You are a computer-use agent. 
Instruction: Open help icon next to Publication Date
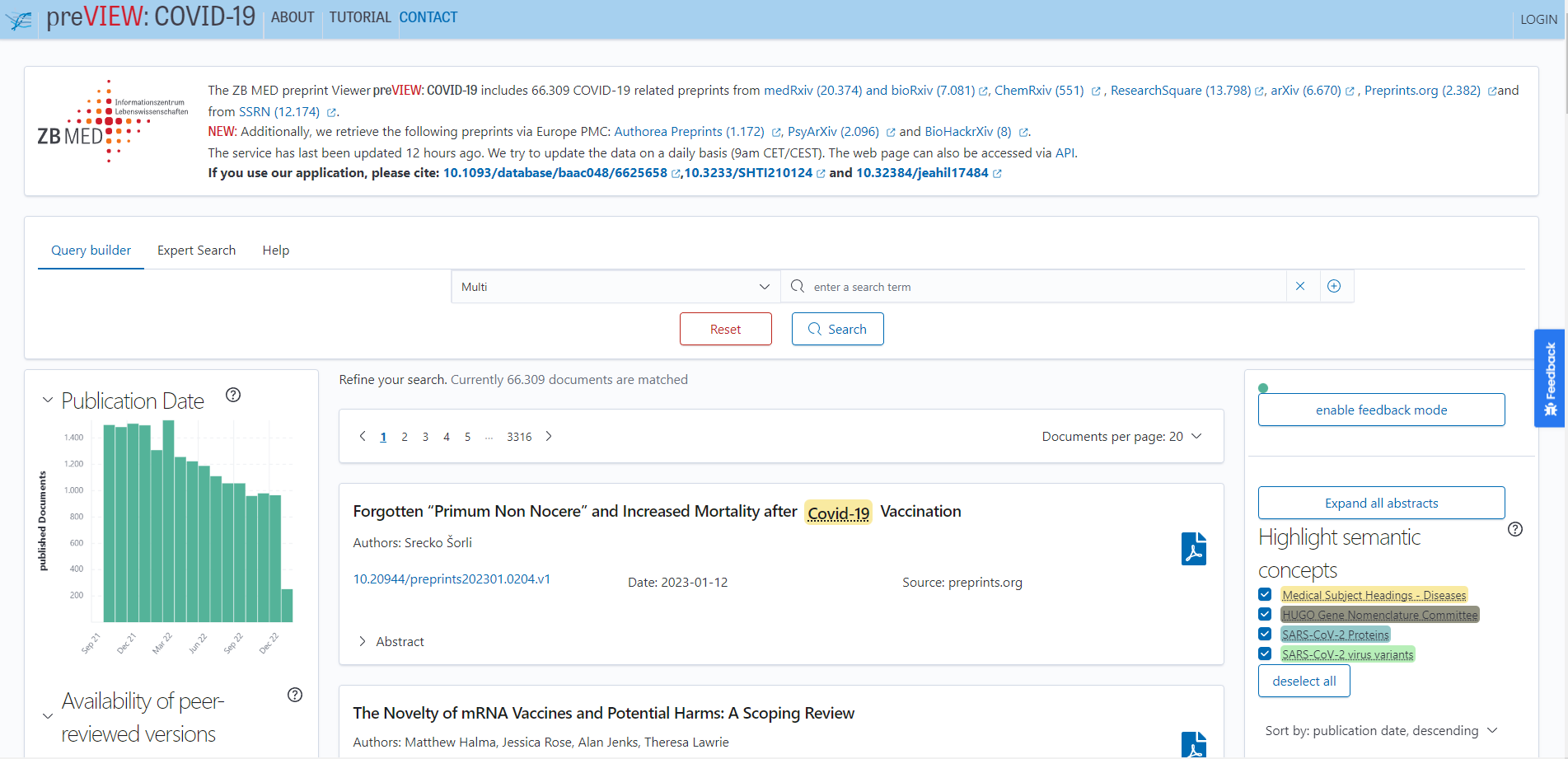pyautogui.click(x=233, y=395)
